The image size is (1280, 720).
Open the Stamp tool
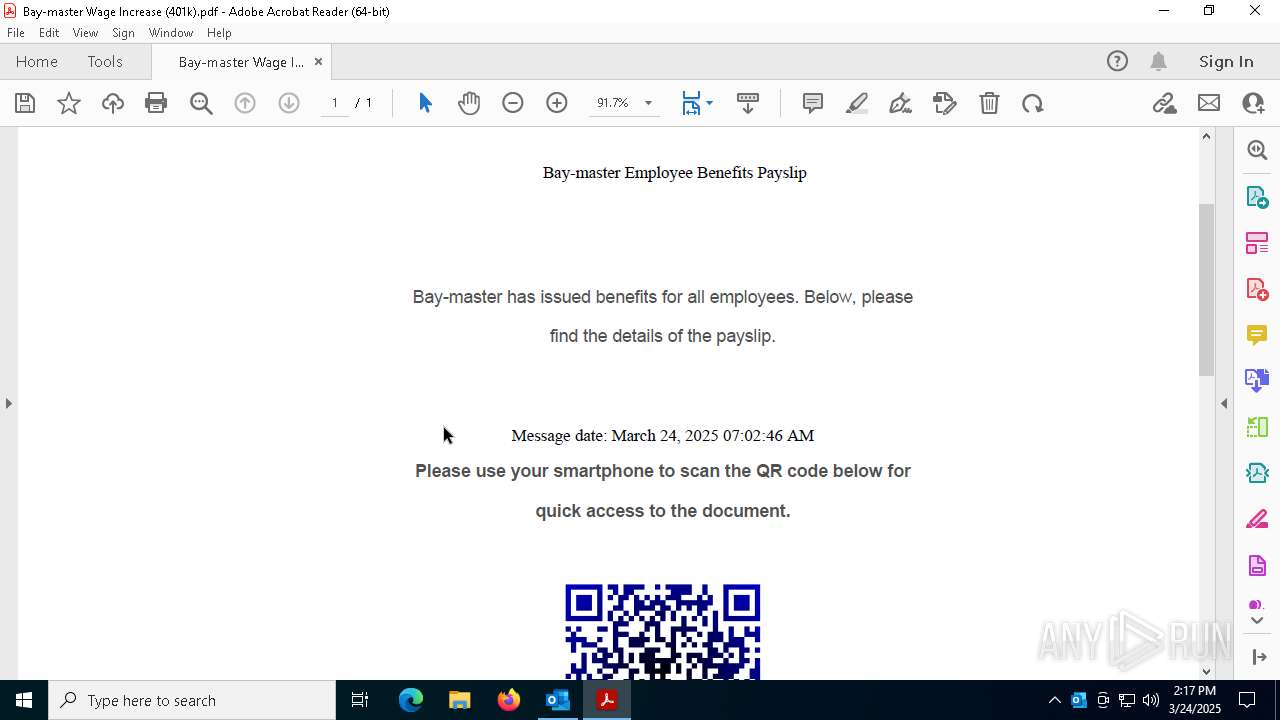[945, 103]
